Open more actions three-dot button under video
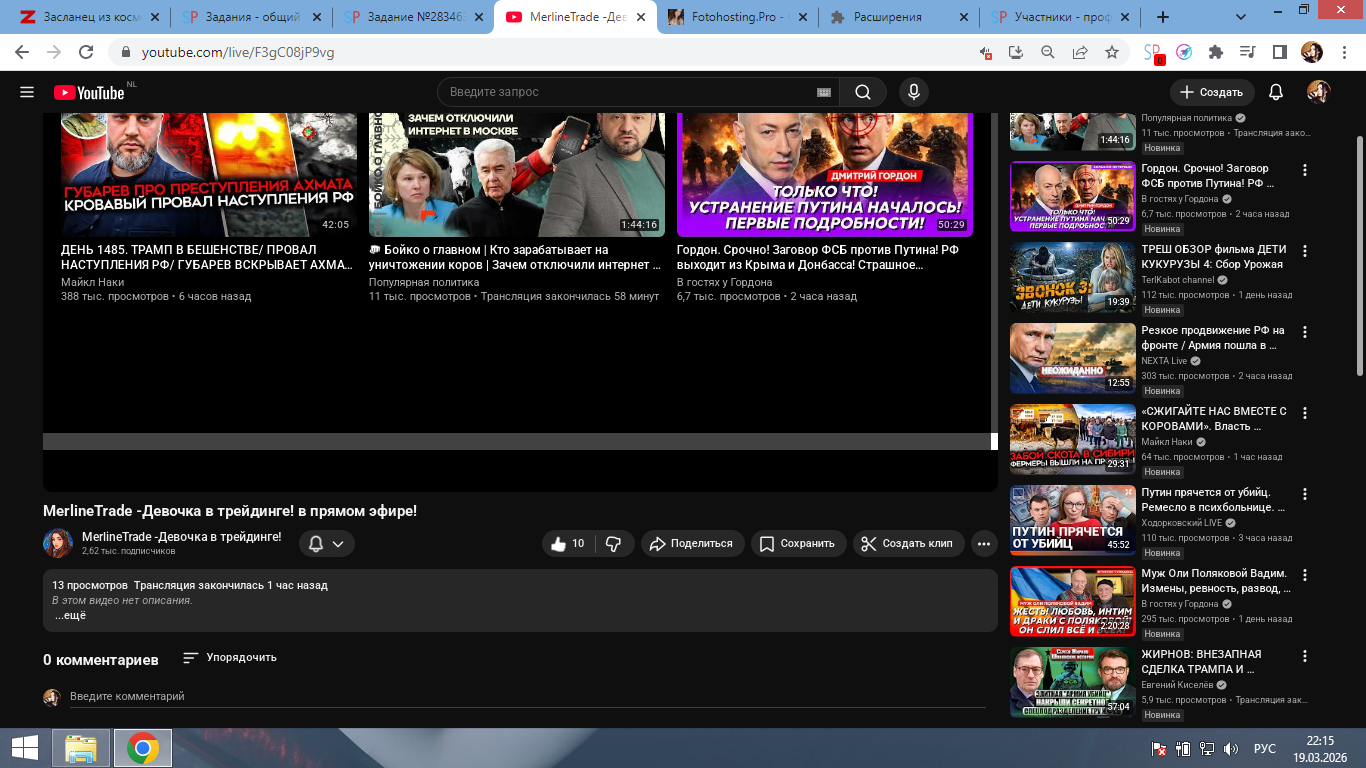 click(x=984, y=544)
